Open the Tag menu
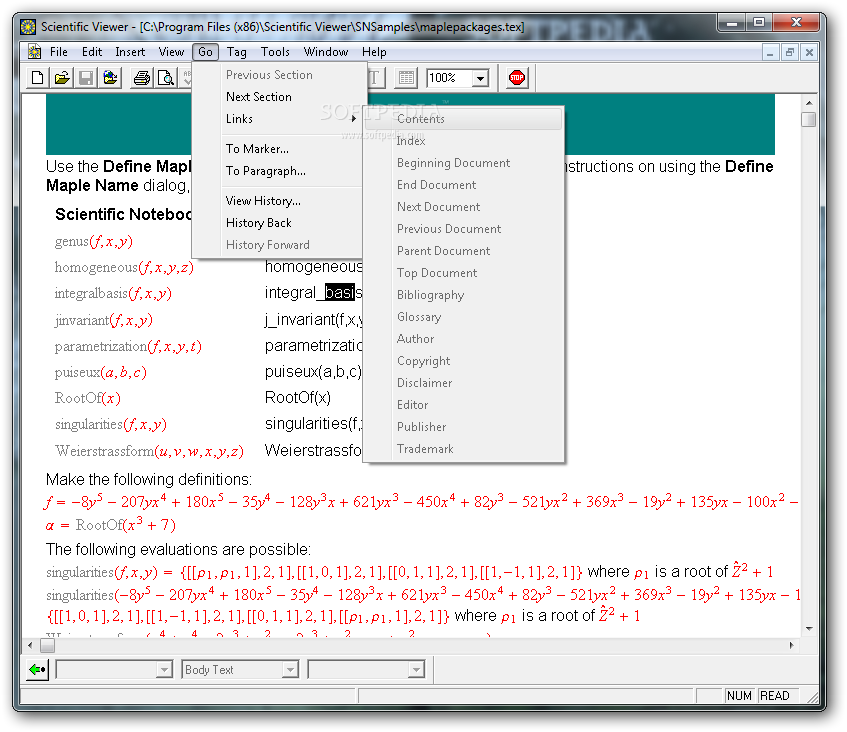This screenshot has height=732, width=847. coord(237,52)
